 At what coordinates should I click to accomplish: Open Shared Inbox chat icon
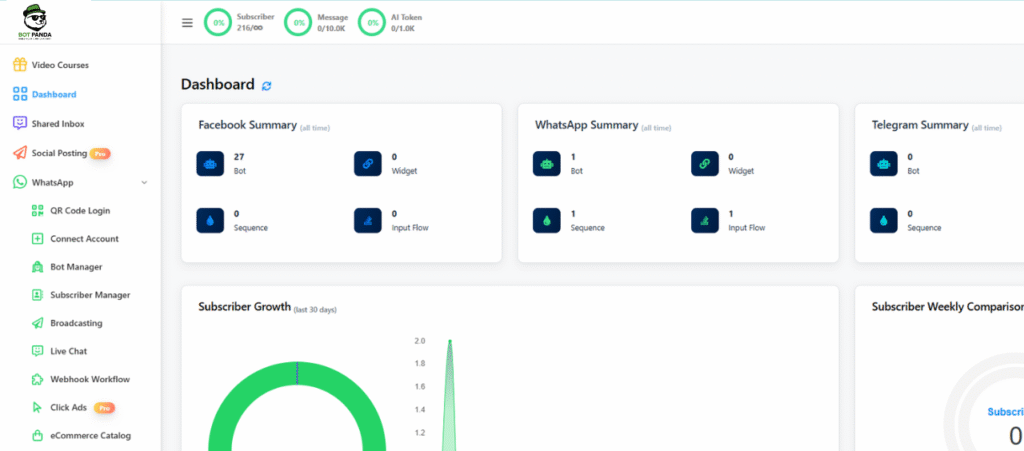point(20,123)
